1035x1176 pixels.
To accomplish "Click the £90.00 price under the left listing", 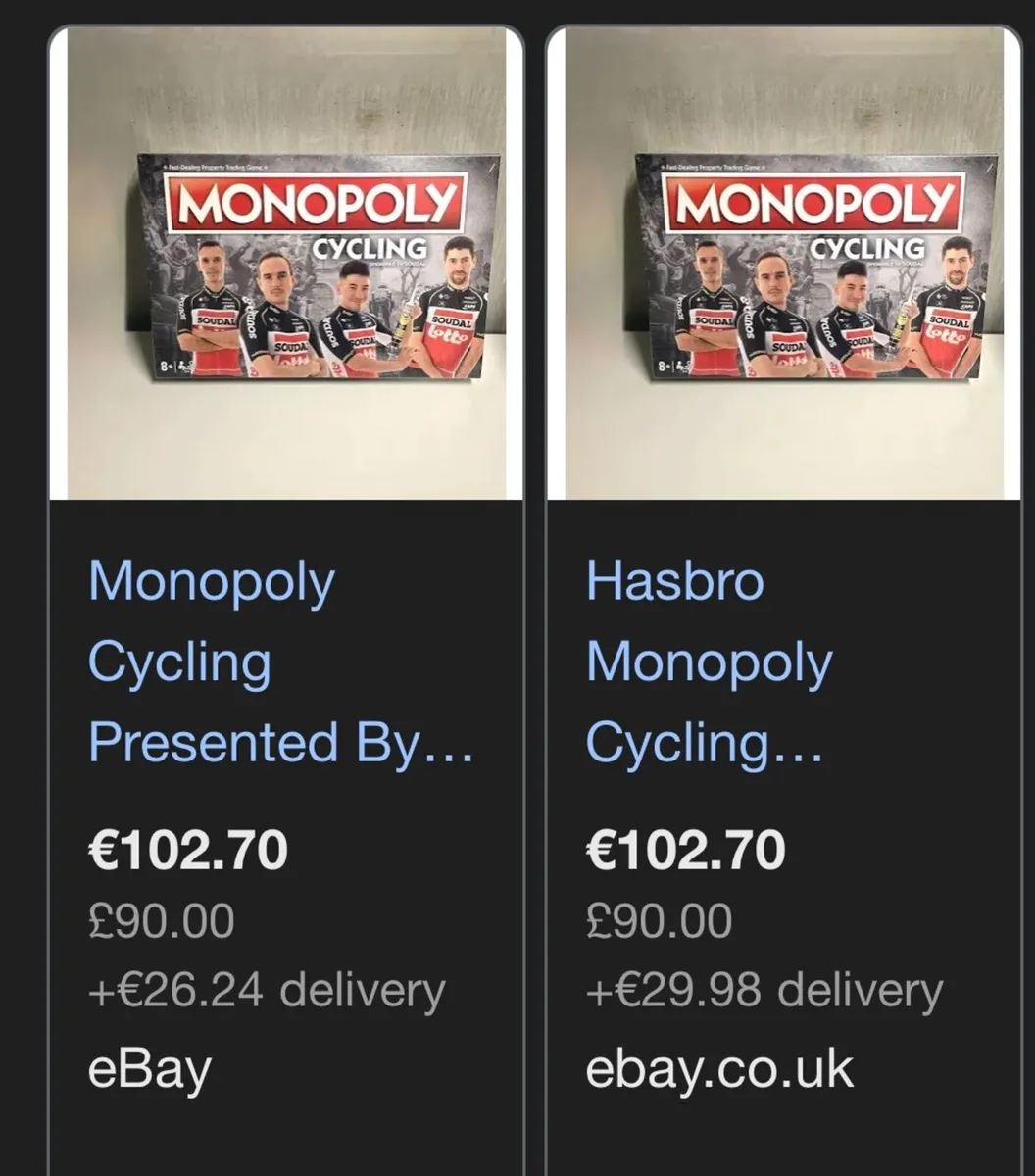I will 160,919.
